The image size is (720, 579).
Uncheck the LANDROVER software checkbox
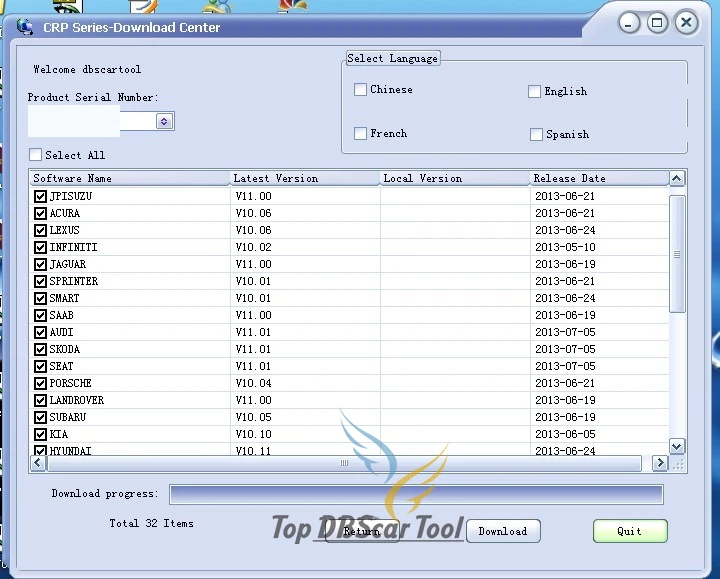pyautogui.click(x=40, y=400)
